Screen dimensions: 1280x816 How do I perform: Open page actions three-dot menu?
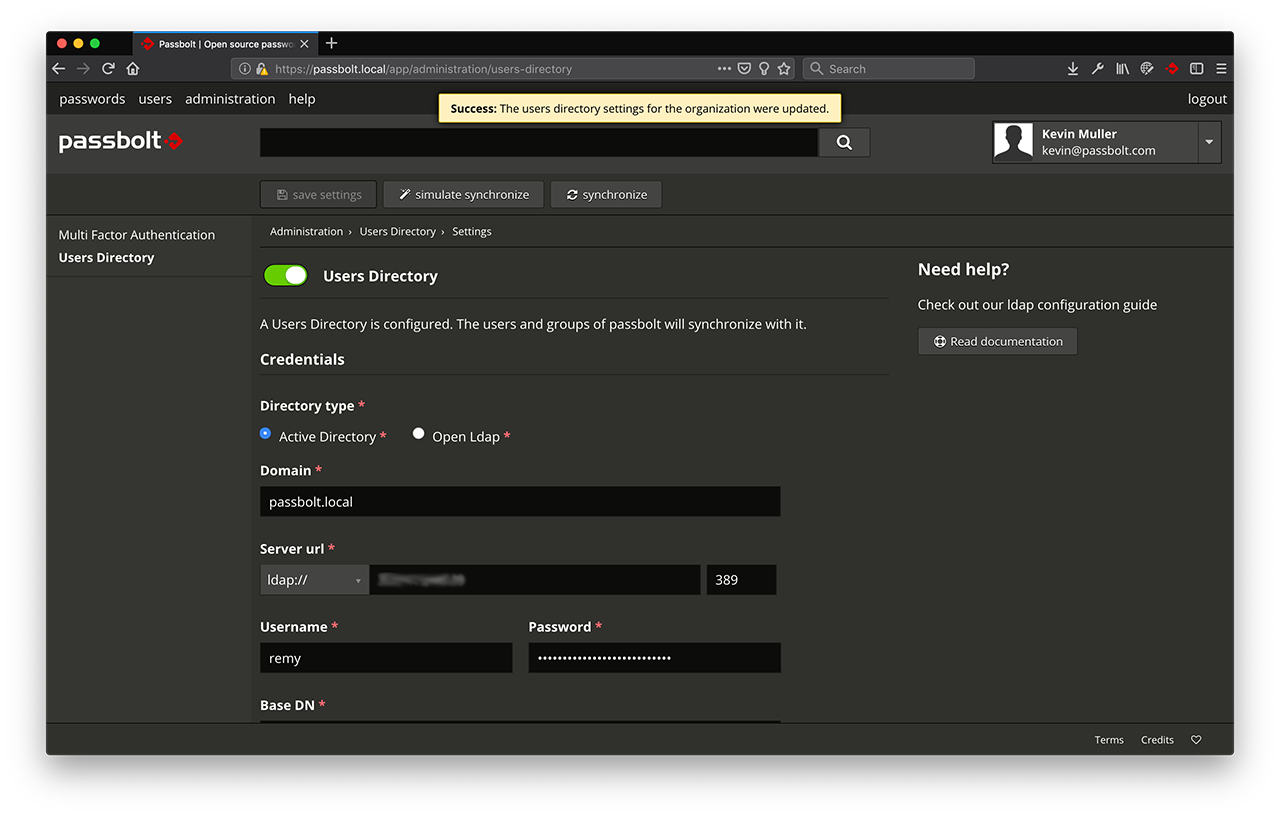(x=724, y=69)
